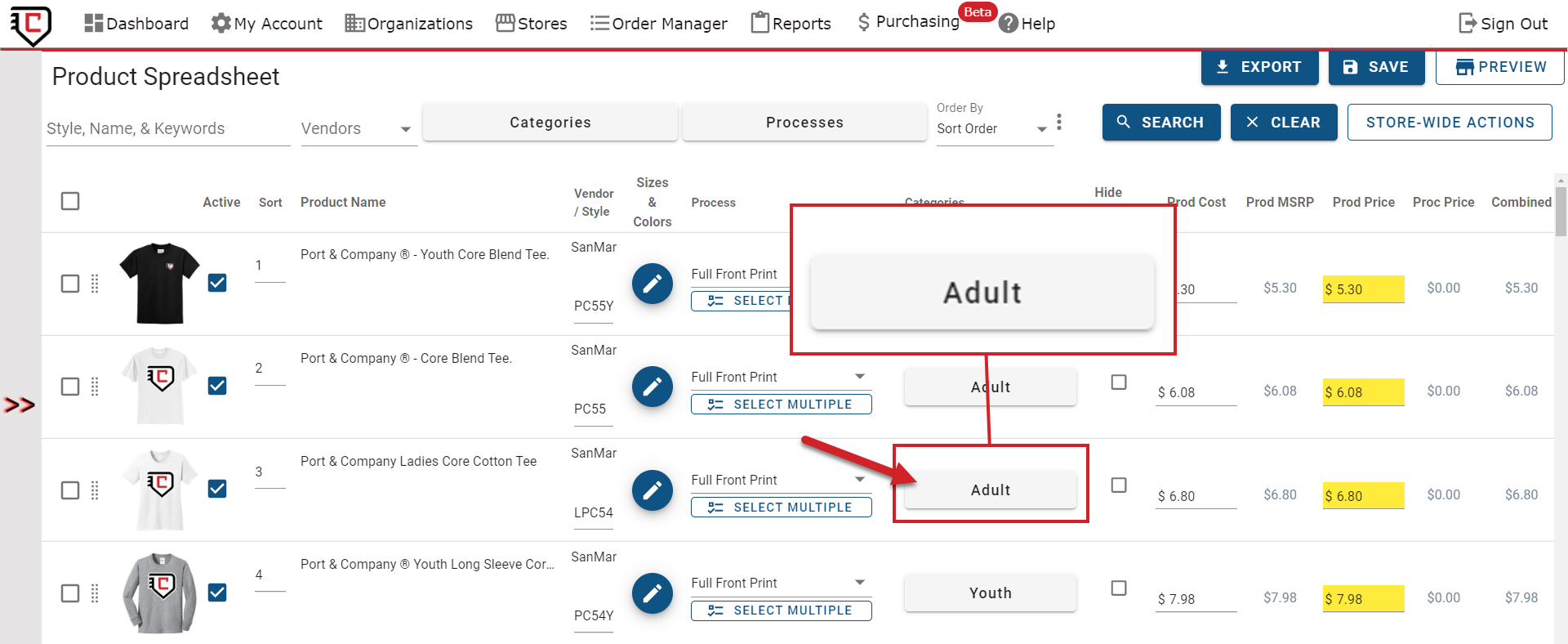
Task: Open gray Youth Long Sleeve thumbnail
Action: pos(159,593)
